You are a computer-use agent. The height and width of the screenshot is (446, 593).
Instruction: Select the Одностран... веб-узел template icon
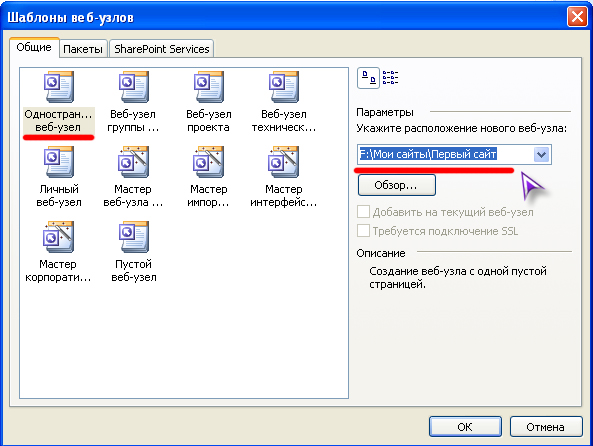(x=59, y=87)
